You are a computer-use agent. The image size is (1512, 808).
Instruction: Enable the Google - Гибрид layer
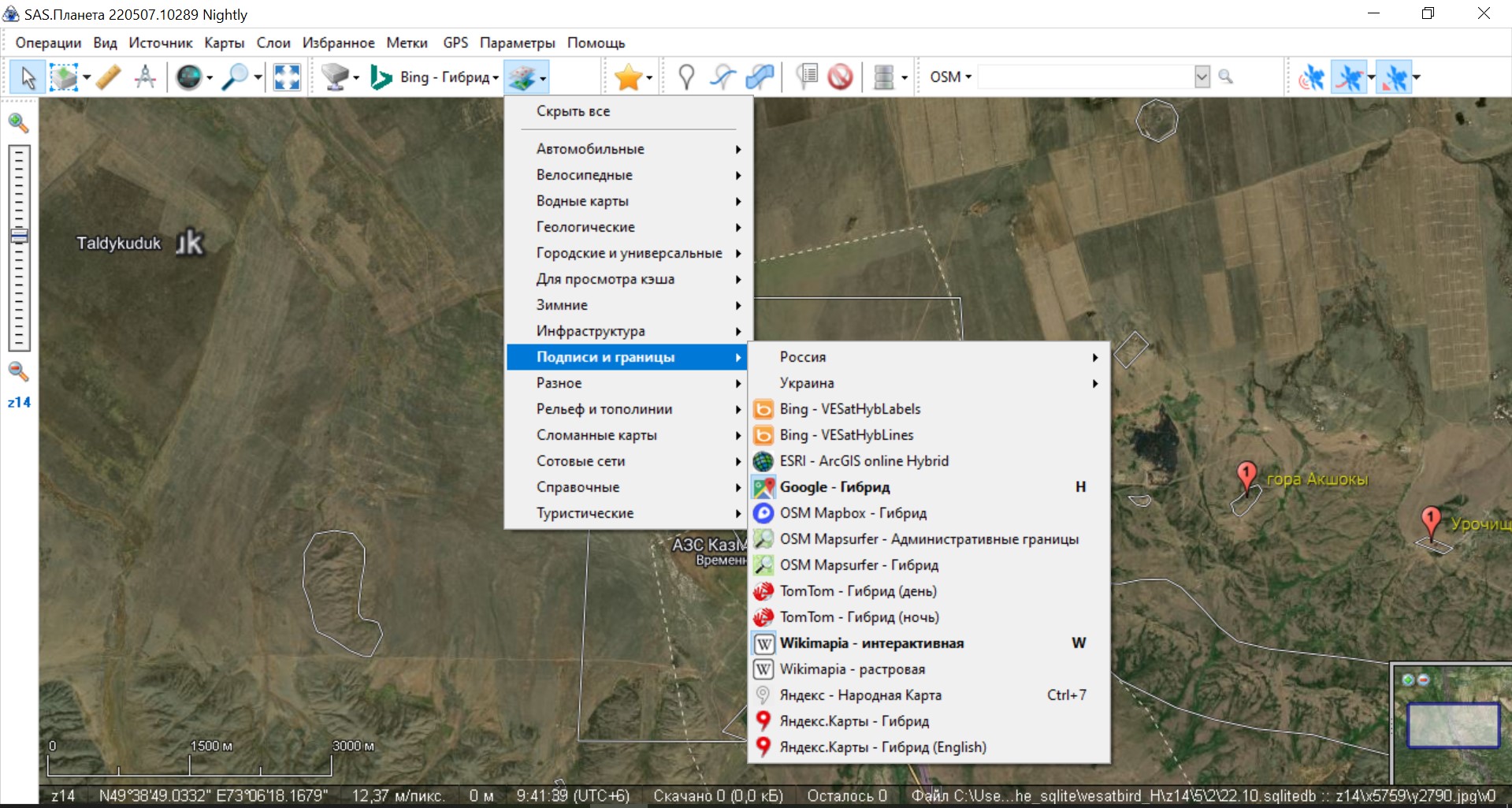835,487
